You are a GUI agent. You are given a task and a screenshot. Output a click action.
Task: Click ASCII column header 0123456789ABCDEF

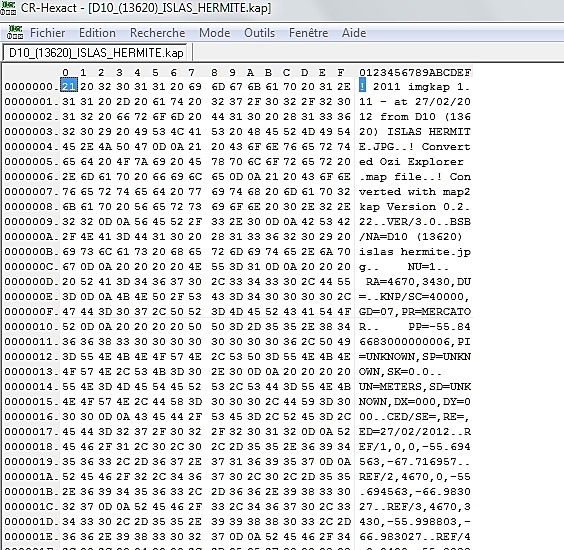[x=415, y=73]
